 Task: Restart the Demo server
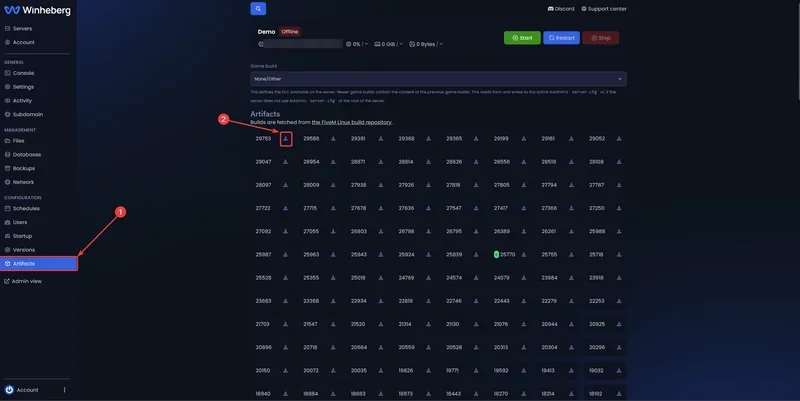tap(561, 38)
